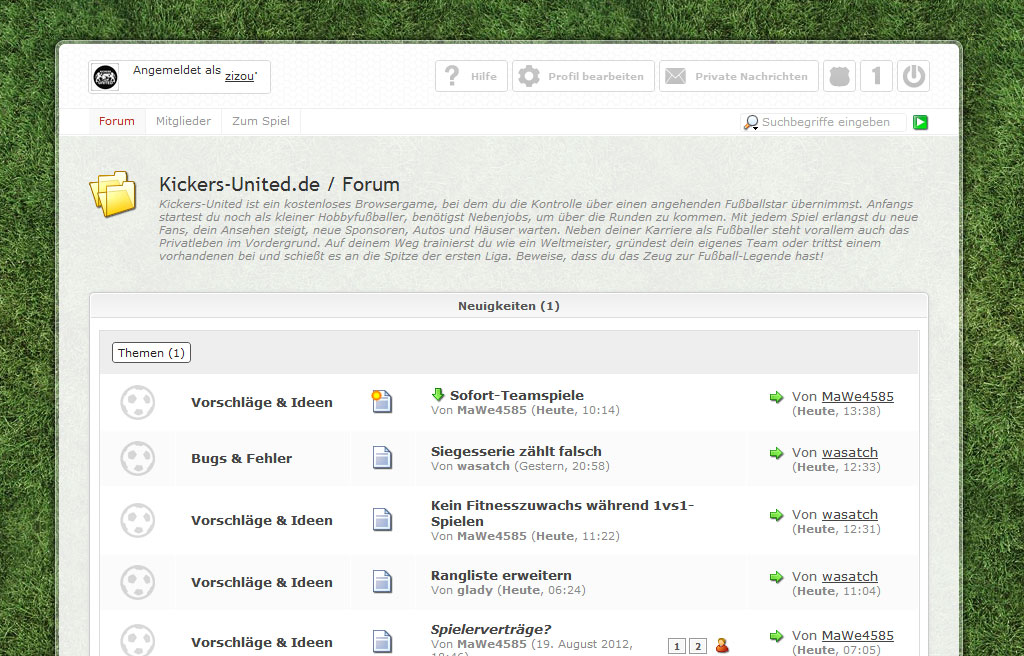Viewport: 1024px width, 656px height.
Task: Click the user avatar next to Angemeldet als
Action: (105, 77)
